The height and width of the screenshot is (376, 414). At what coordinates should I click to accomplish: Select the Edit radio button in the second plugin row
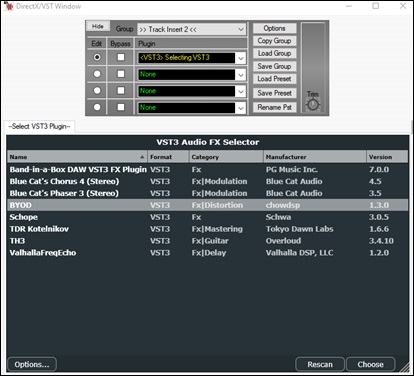[x=97, y=74]
